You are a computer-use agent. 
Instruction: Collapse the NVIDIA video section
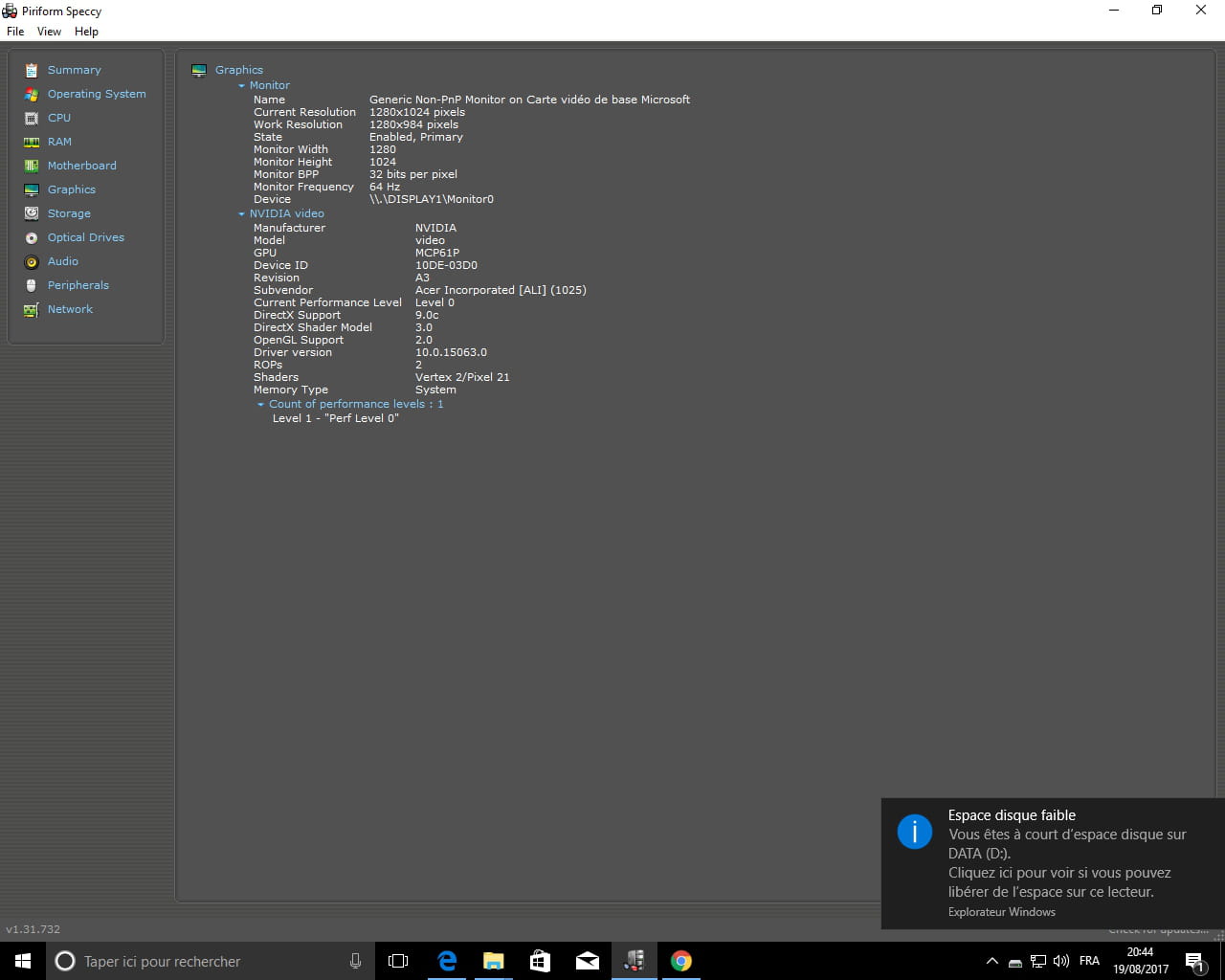[x=241, y=213]
